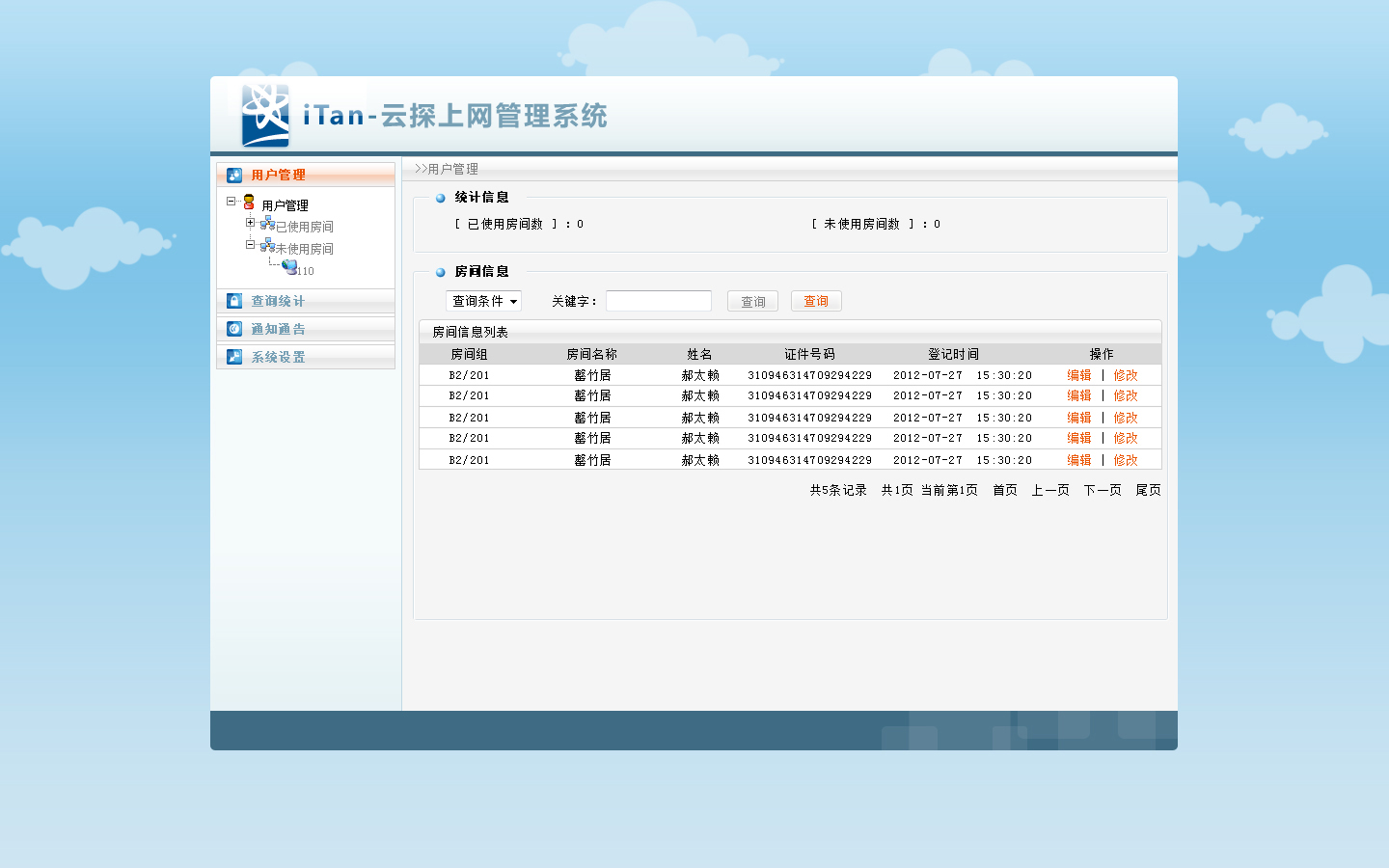Click the network icon beside 未使用房间
This screenshot has height=868, width=1389.
pos(267,245)
